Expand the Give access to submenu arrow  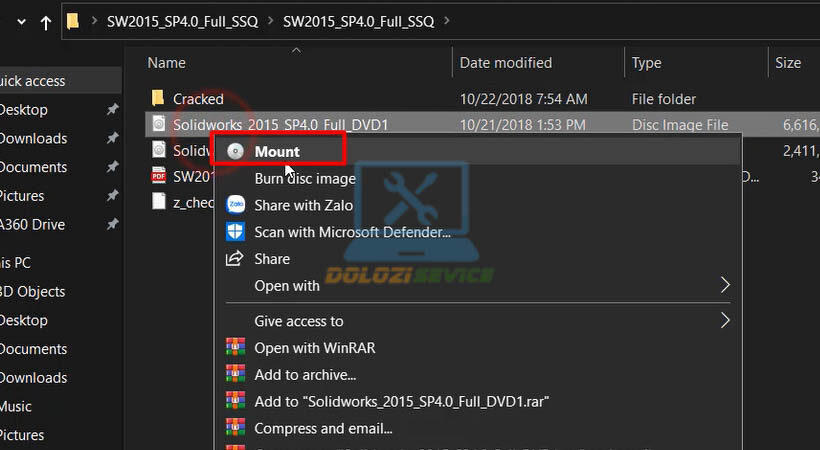coord(725,321)
